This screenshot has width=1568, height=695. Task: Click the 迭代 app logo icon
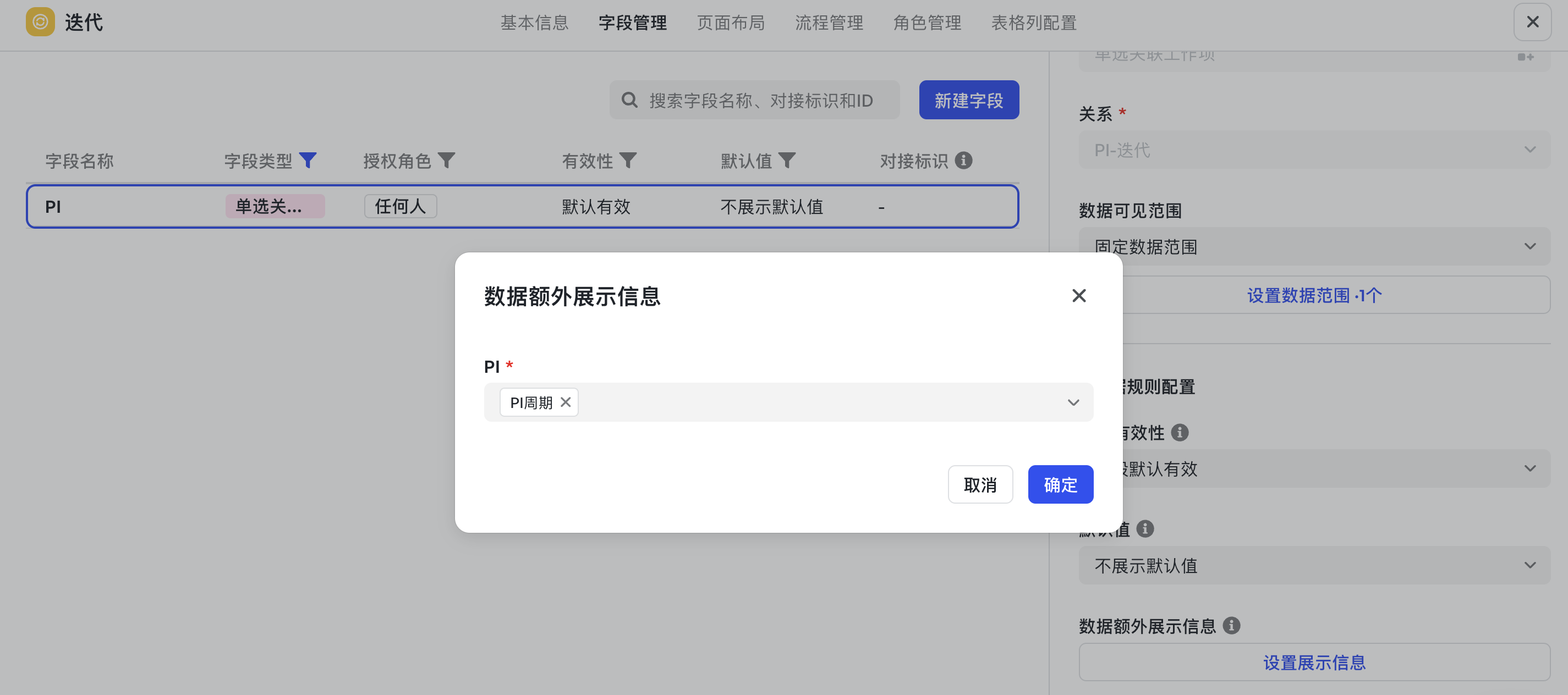pyautogui.click(x=40, y=22)
